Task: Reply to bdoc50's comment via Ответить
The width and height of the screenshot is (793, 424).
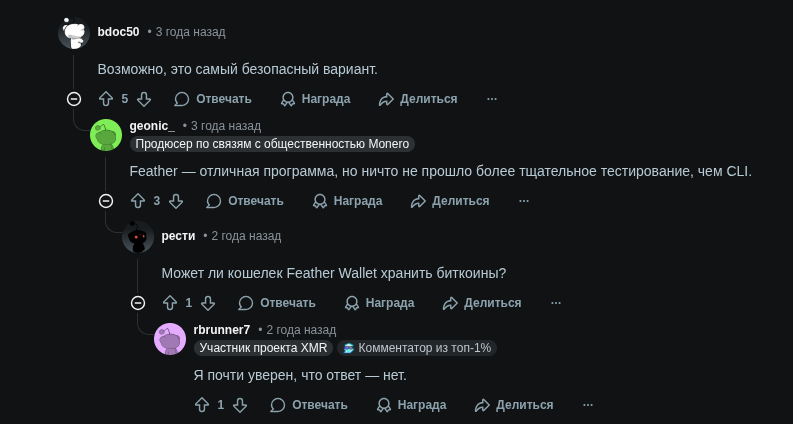Action: click(x=213, y=99)
